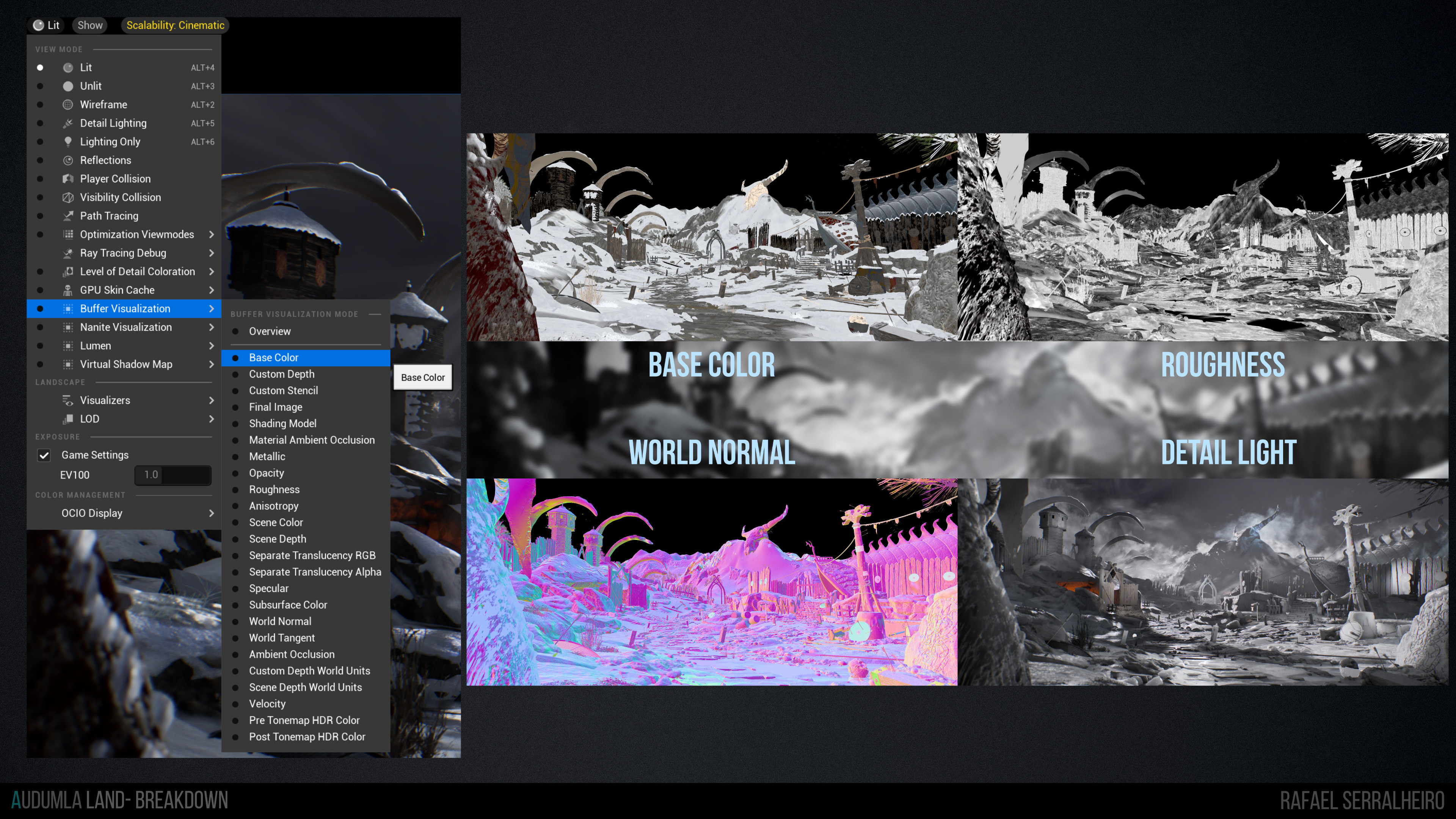Choose World Tangent buffer entry
Screen dimensions: 1456x819
pos(306,637)
